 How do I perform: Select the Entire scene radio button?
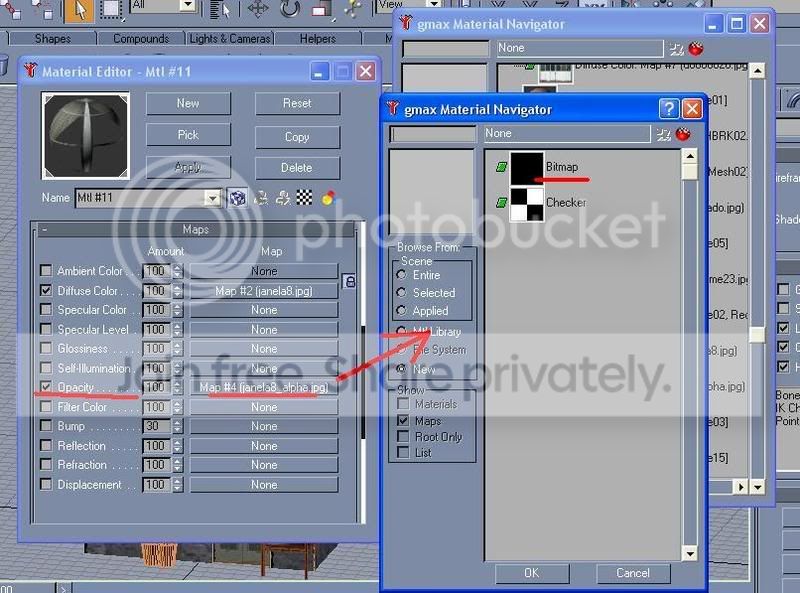[402, 275]
